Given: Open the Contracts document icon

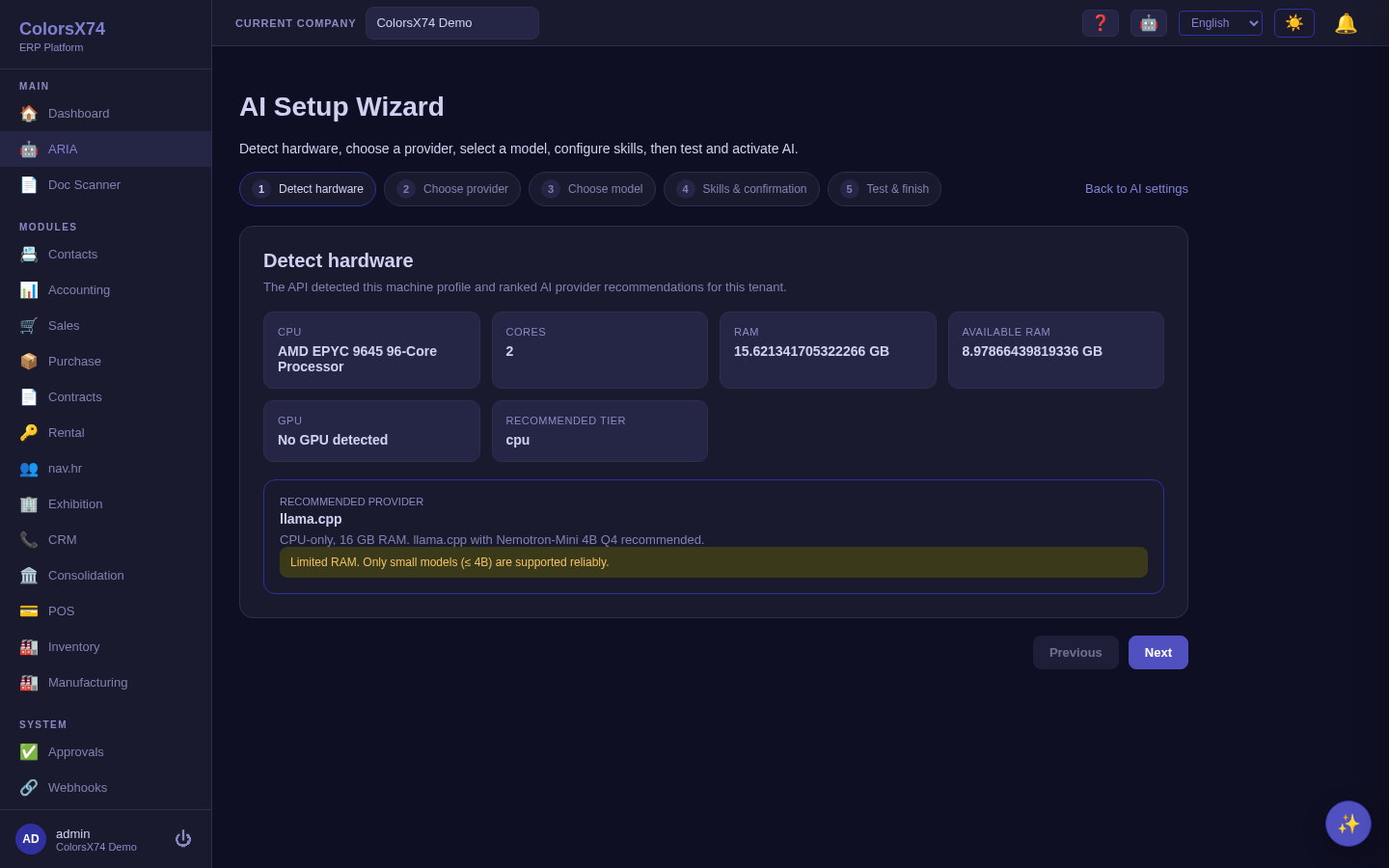Looking at the screenshot, I should coord(29,396).
